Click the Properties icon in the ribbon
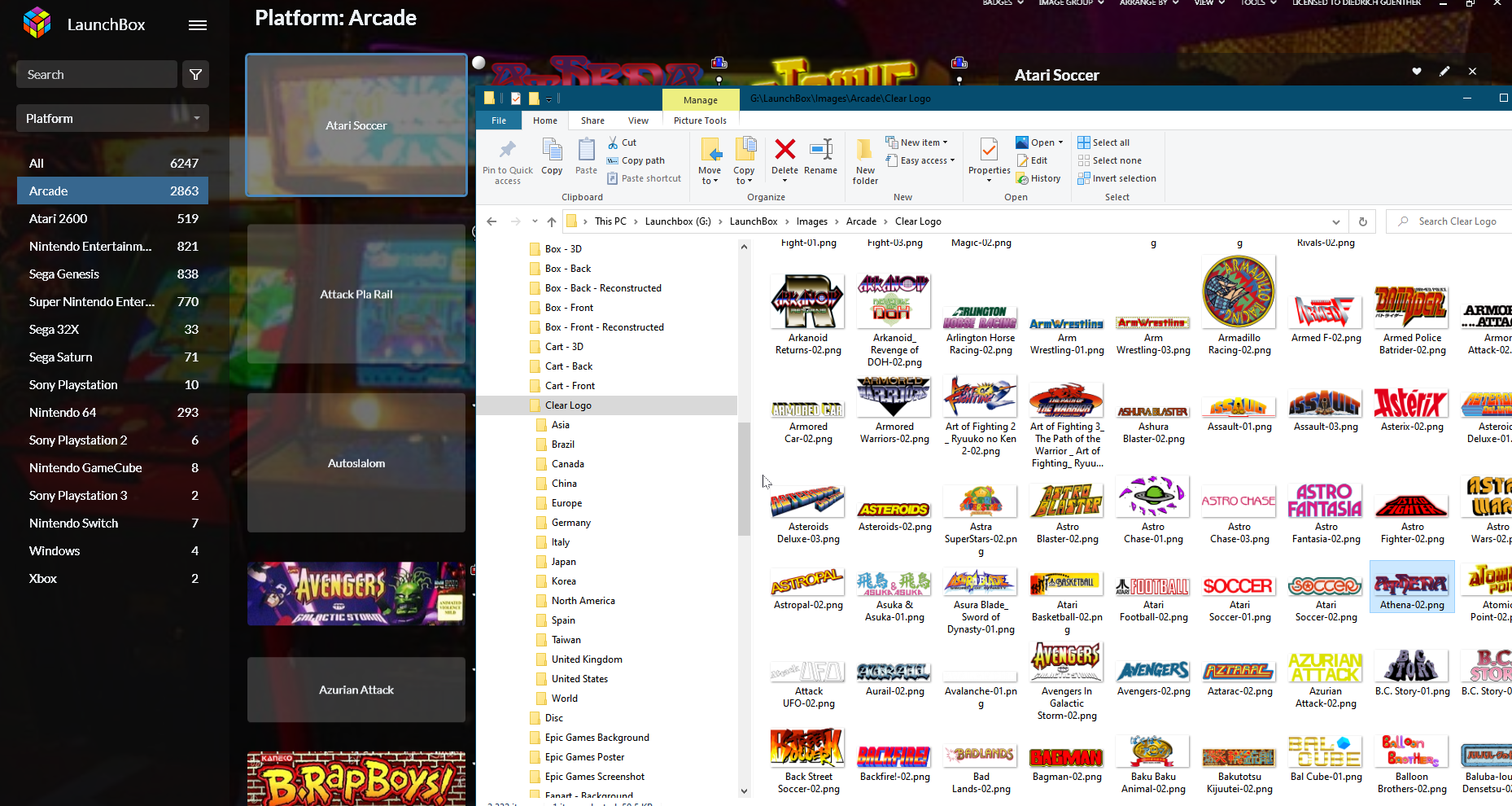 coord(989,151)
